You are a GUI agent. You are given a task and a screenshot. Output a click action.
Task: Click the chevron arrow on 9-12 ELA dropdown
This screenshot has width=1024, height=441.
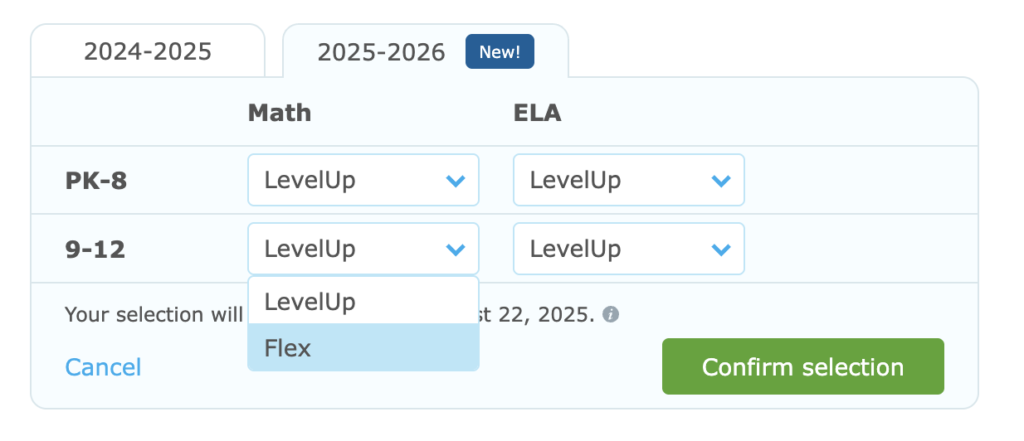click(721, 249)
